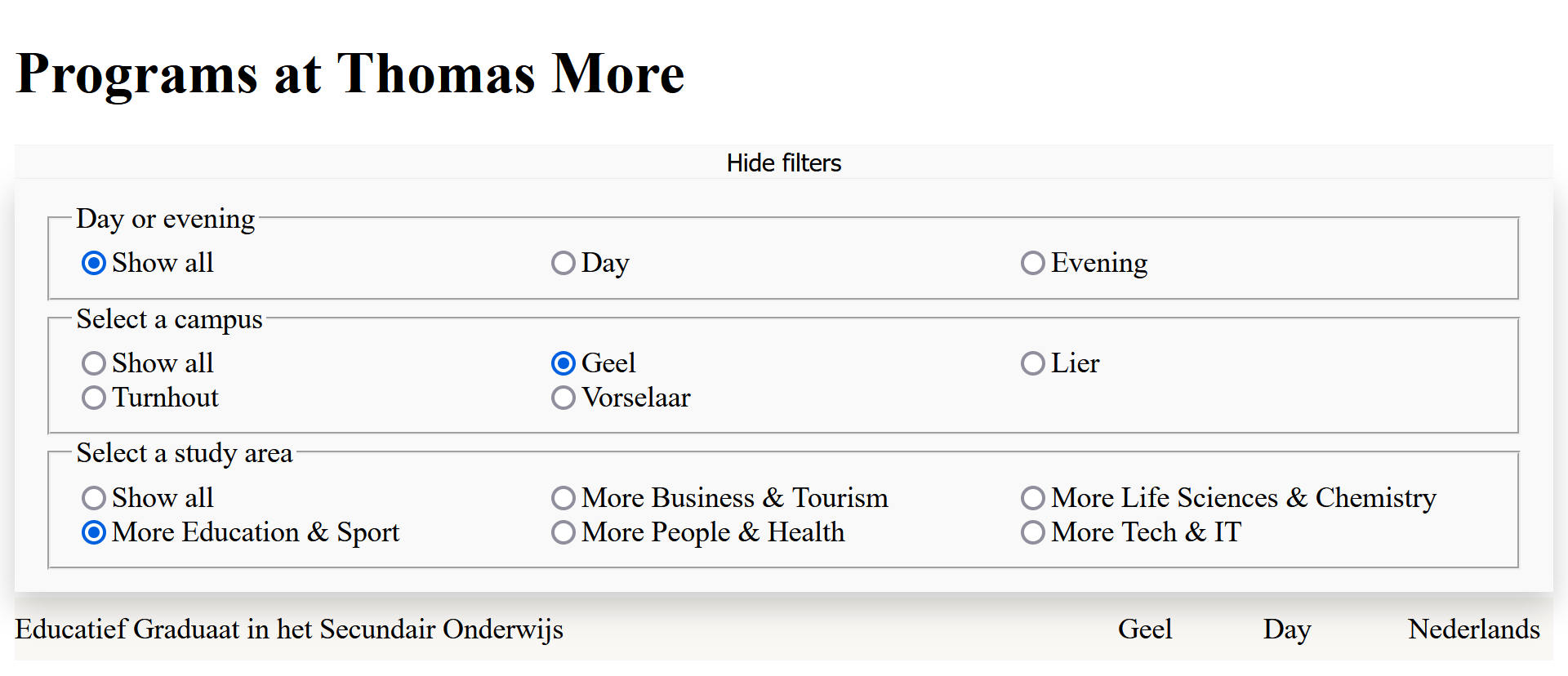
Task: Select More Life Sciences & Chemistry
Action: pyautogui.click(x=1033, y=498)
